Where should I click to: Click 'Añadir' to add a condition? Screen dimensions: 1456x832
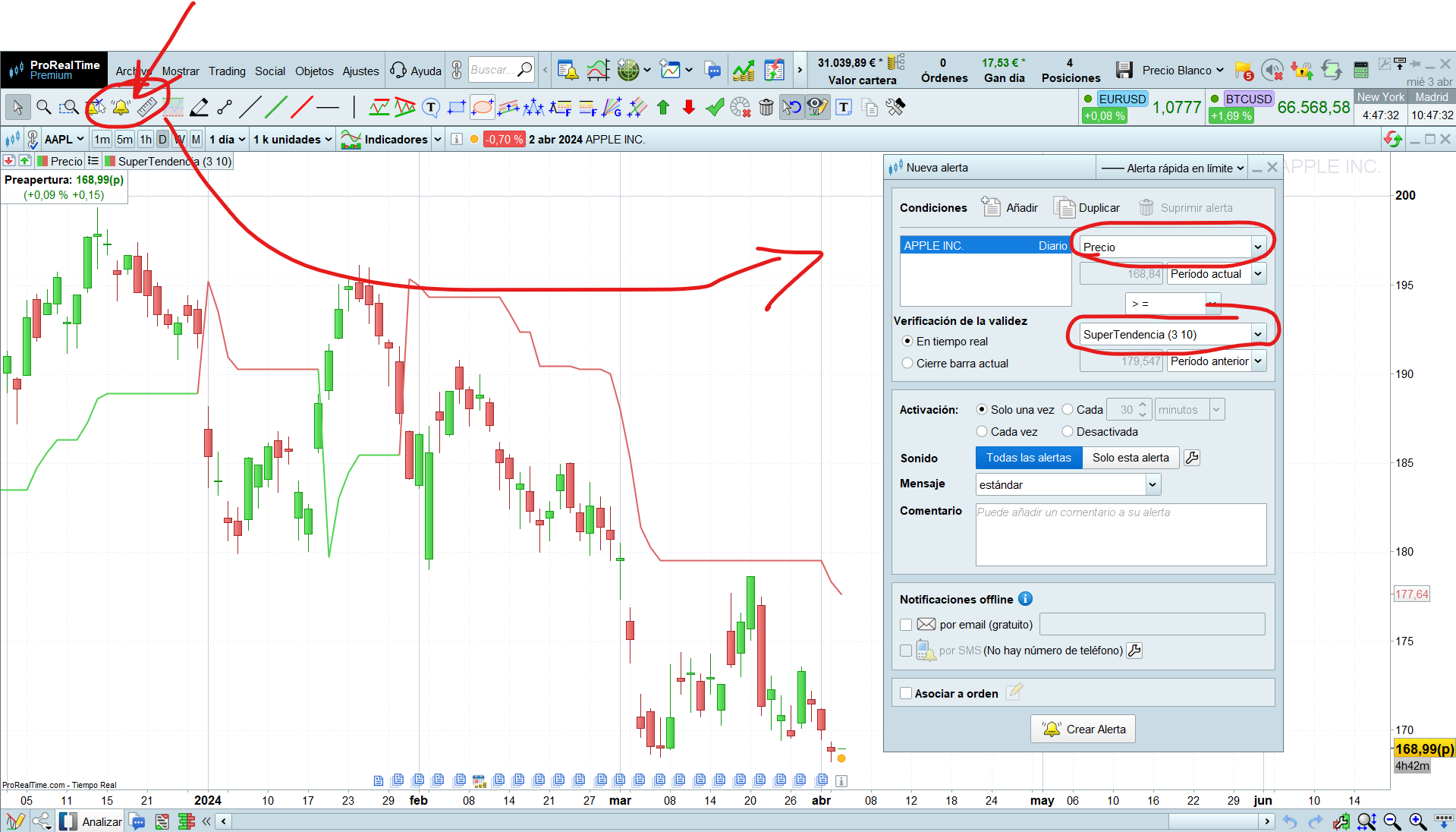1010,207
